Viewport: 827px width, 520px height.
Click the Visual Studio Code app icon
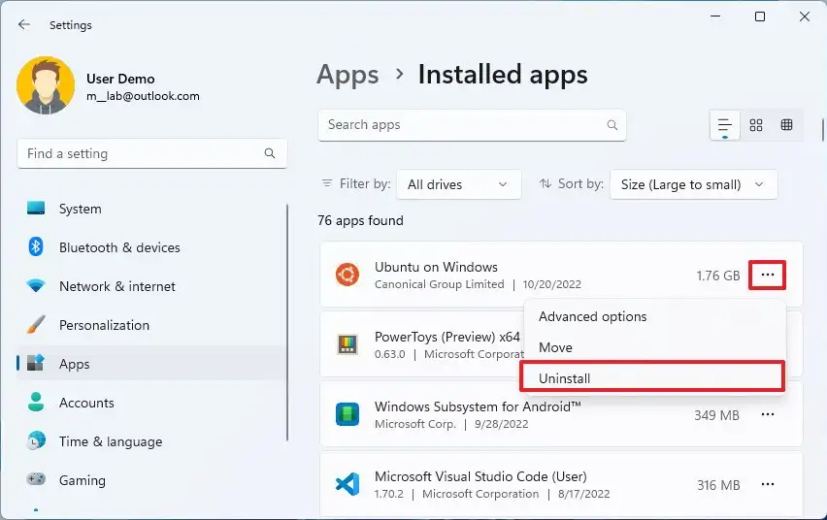tap(347, 485)
